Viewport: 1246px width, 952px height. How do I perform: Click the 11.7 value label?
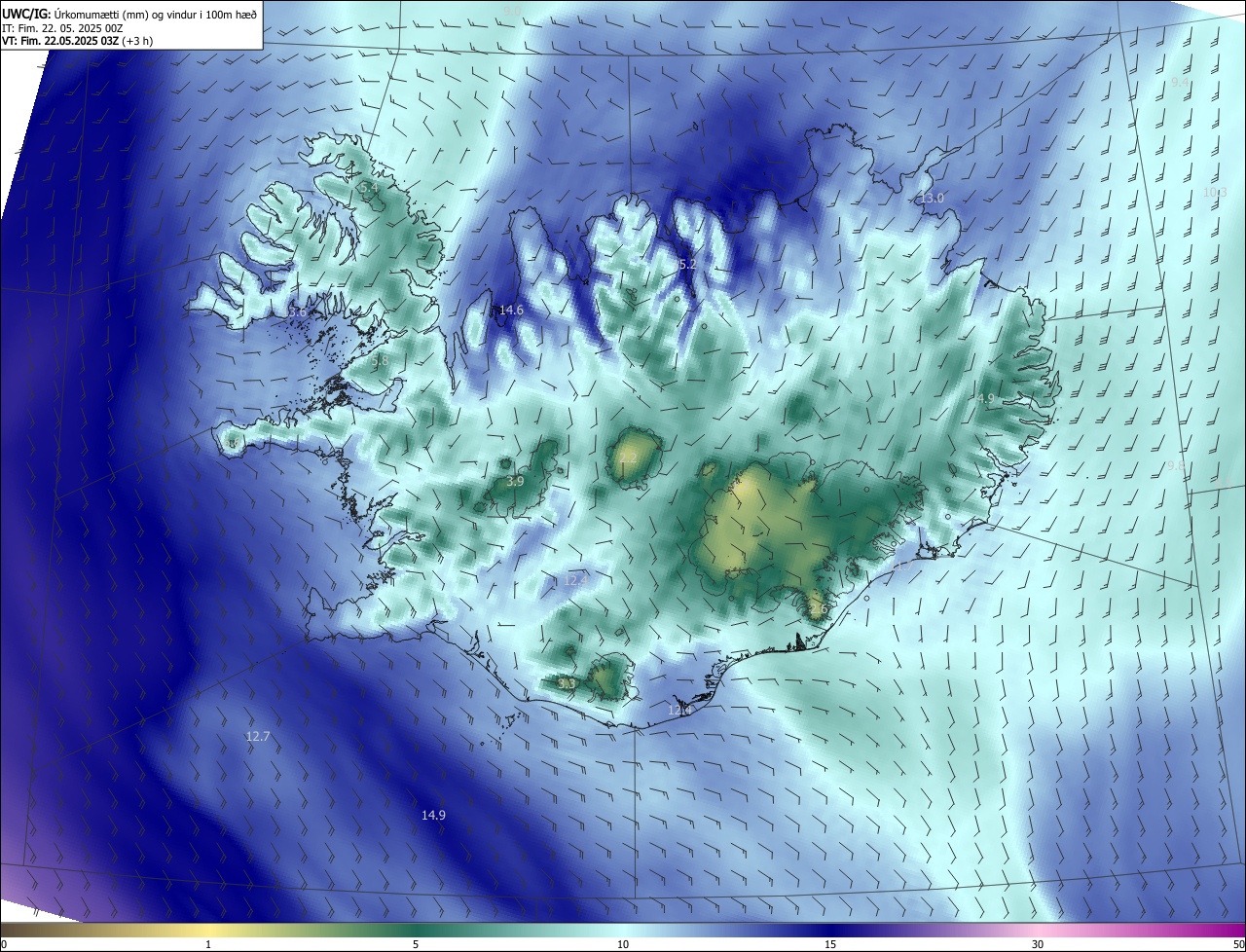(x=904, y=566)
